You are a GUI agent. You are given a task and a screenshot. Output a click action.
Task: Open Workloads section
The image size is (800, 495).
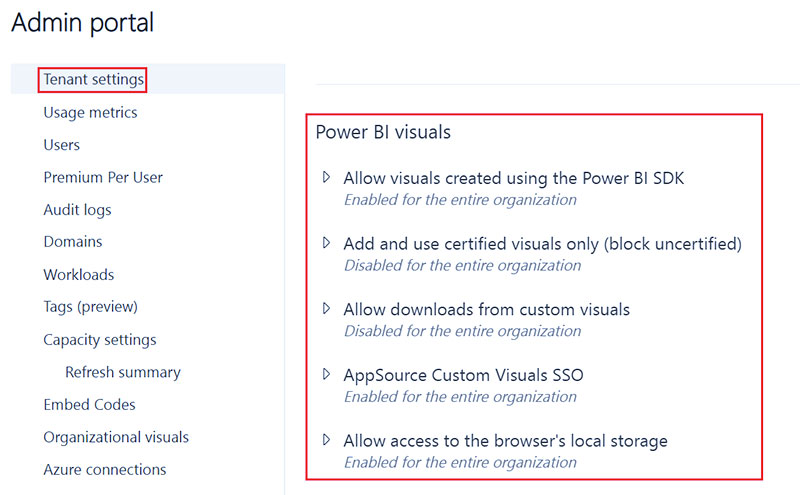[x=79, y=275]
